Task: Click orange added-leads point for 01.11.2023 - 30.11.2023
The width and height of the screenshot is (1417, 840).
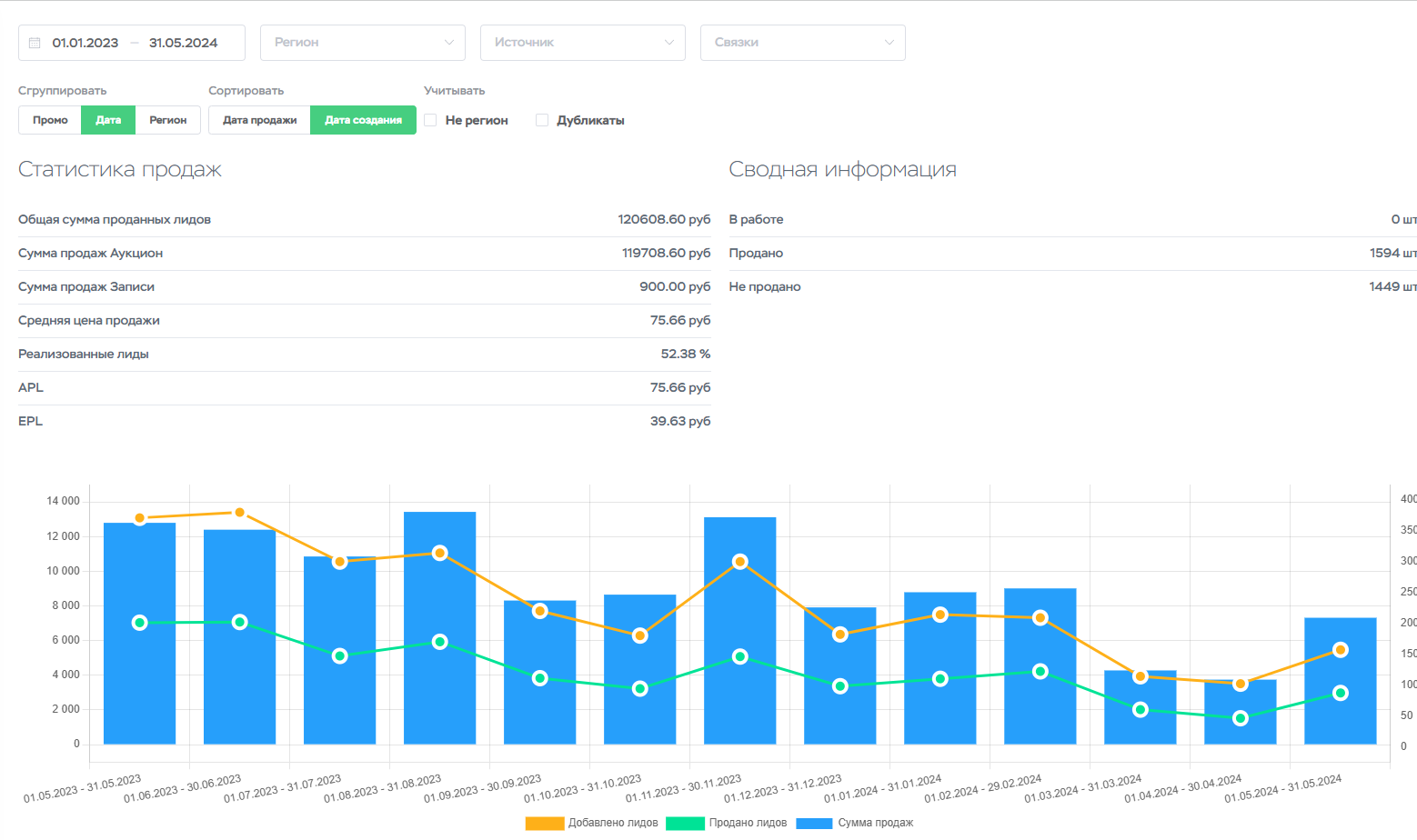Action: (x=740, y=562)
